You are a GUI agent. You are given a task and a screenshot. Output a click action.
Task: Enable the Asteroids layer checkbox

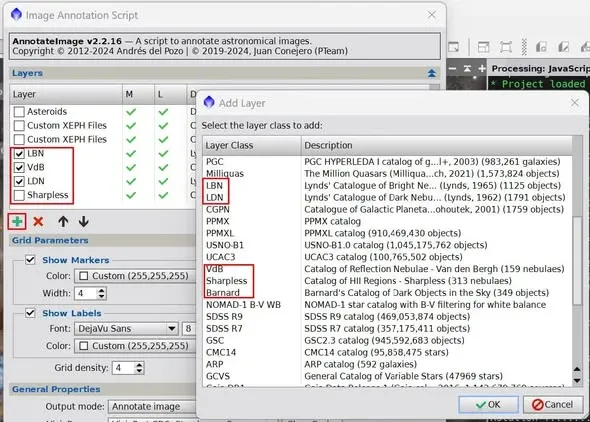pyautogui.click(x=19, y=112)
